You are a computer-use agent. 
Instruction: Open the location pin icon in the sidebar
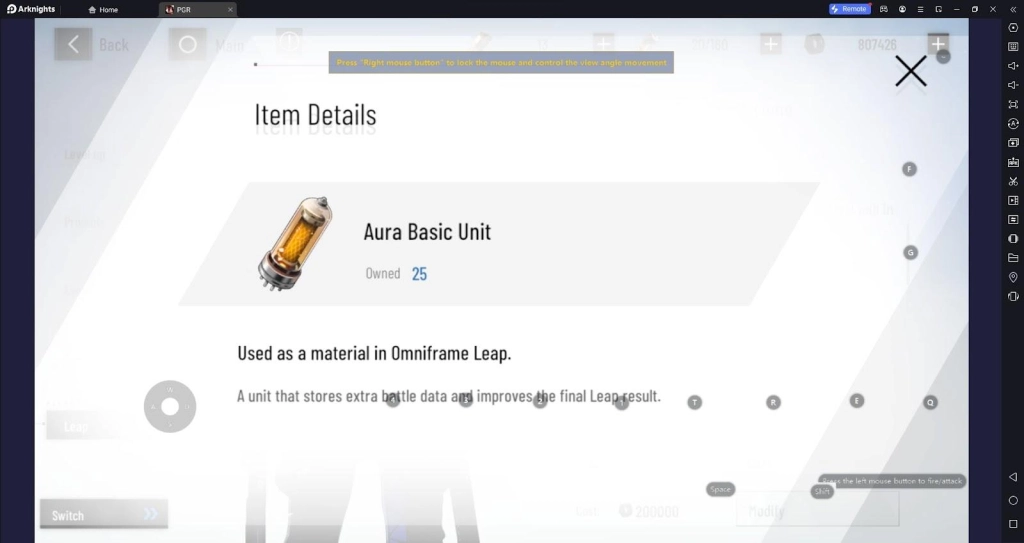click(x=1013, y=277)
